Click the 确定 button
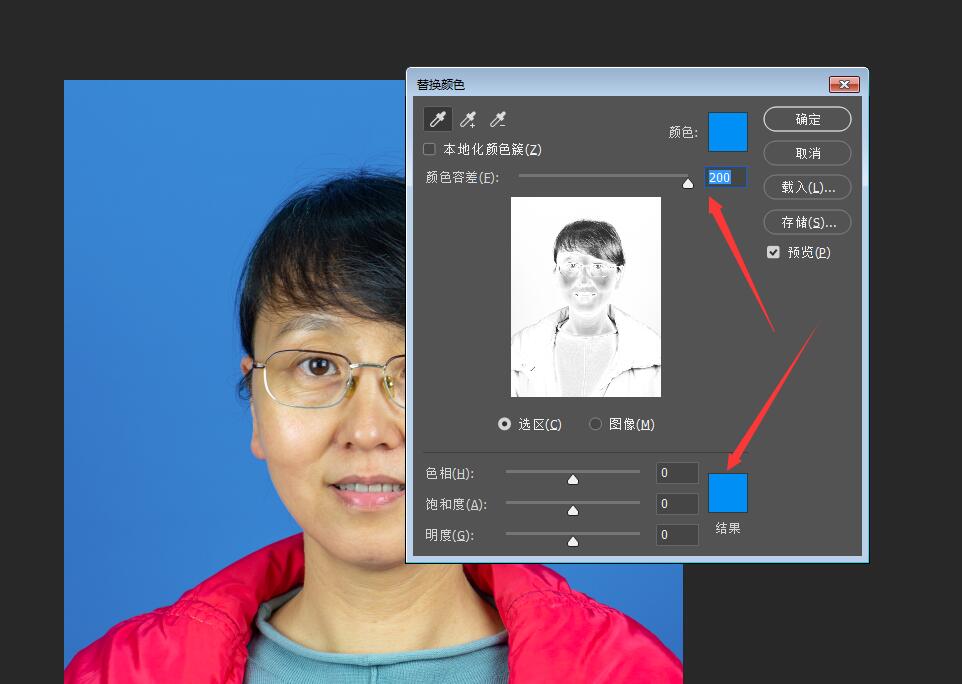The image size is (962, 684). [x=807, y=118]
